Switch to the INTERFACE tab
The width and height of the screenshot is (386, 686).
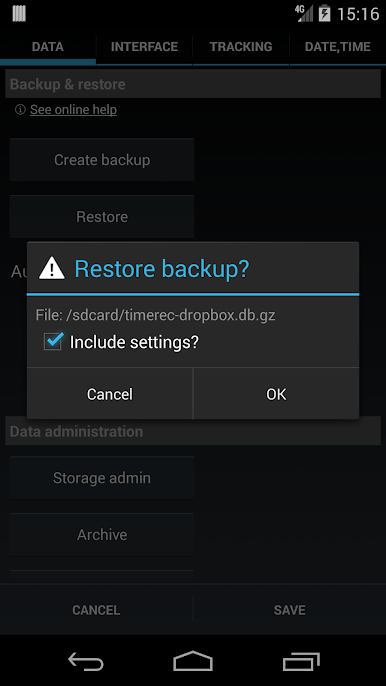click(x=144, y=47)
